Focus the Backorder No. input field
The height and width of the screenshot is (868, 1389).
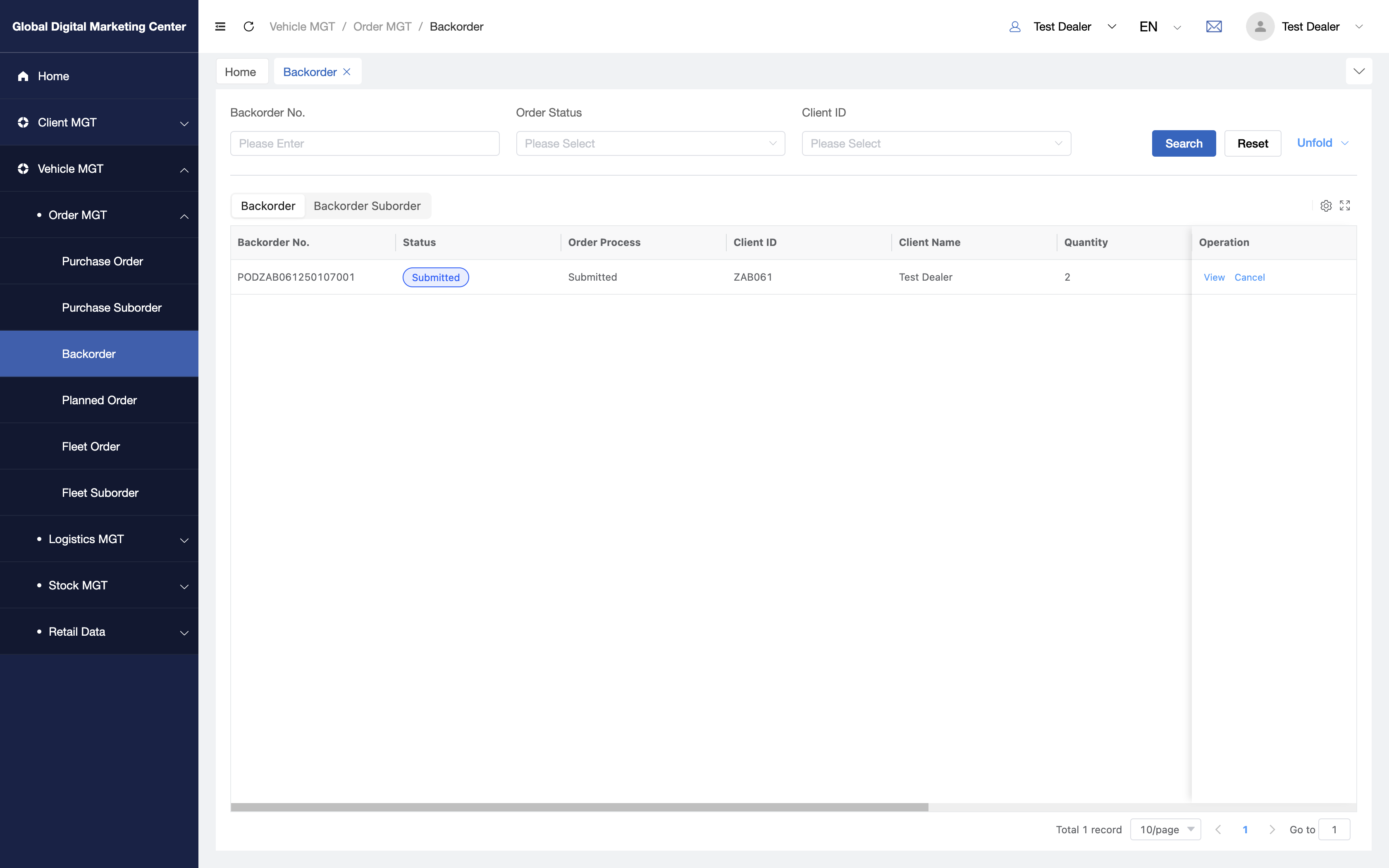point(365,143)
